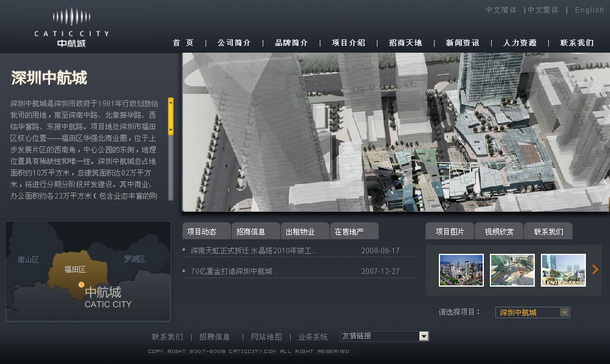The image size is (610, 364).
Task: Open 招商天地 menu item
Action: (x=405, y=43)
